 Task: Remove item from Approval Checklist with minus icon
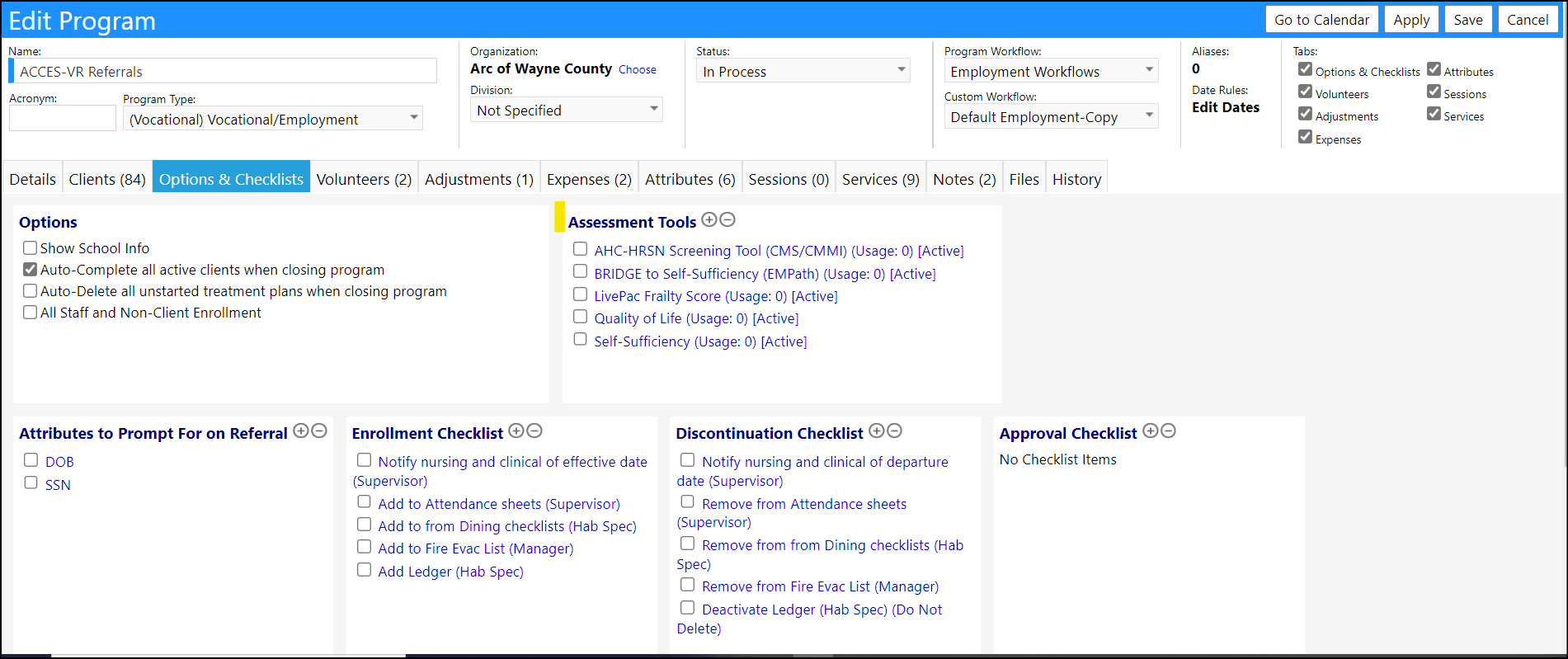click(x=1169, y=431)
